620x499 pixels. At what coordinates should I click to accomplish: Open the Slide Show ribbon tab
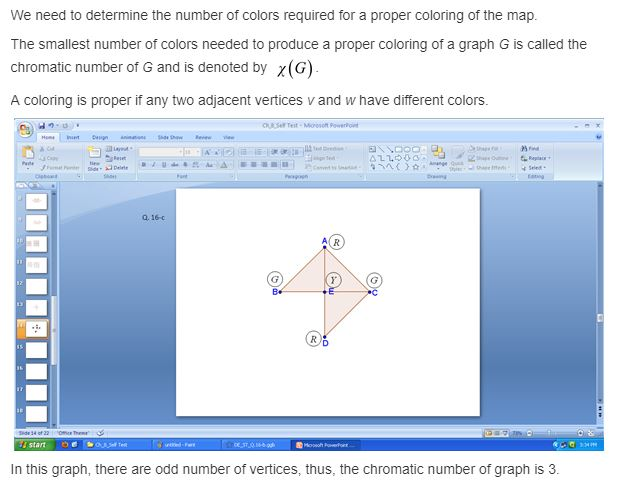pos(170,137)
